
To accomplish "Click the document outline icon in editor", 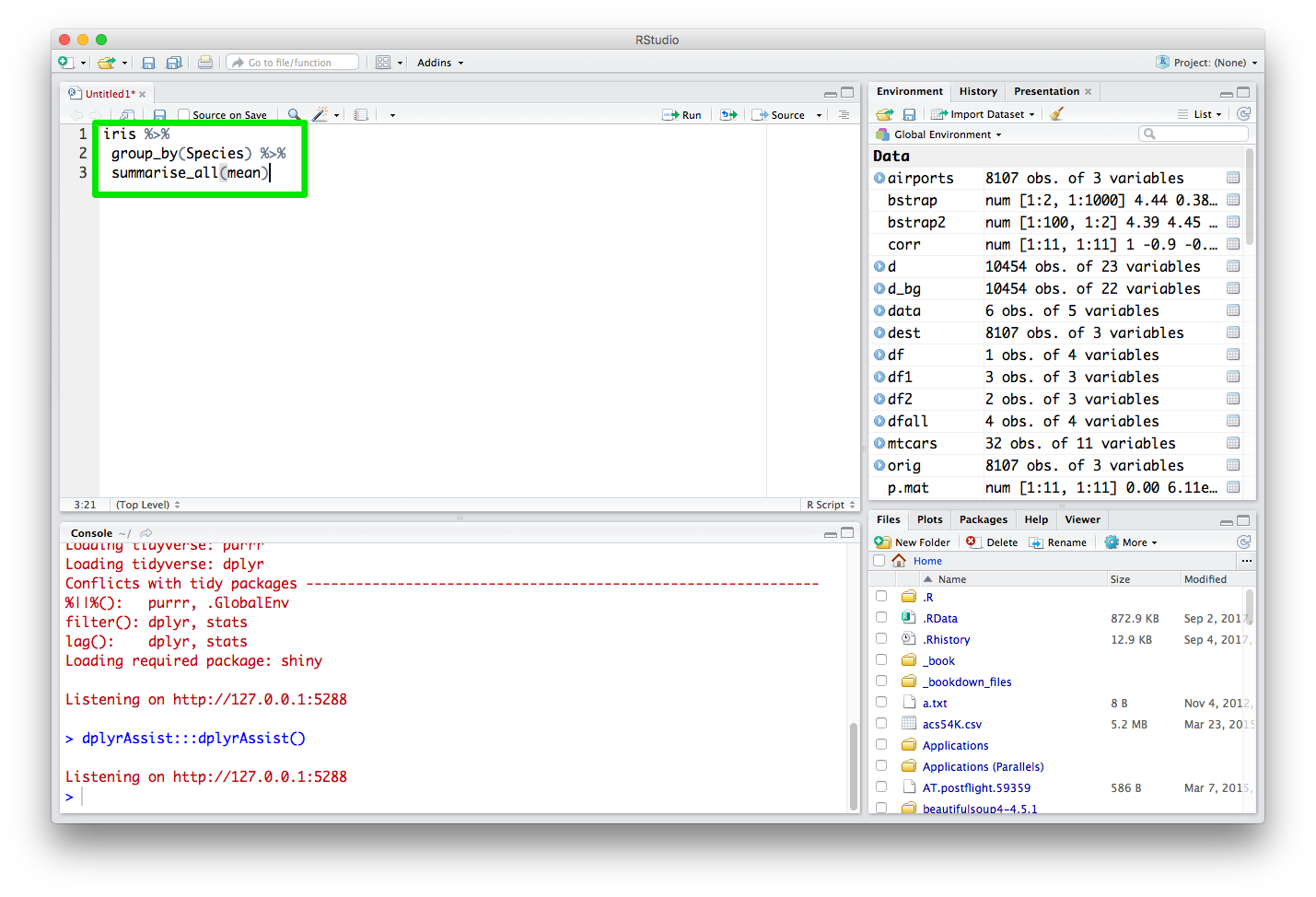I will pos(844,115).
